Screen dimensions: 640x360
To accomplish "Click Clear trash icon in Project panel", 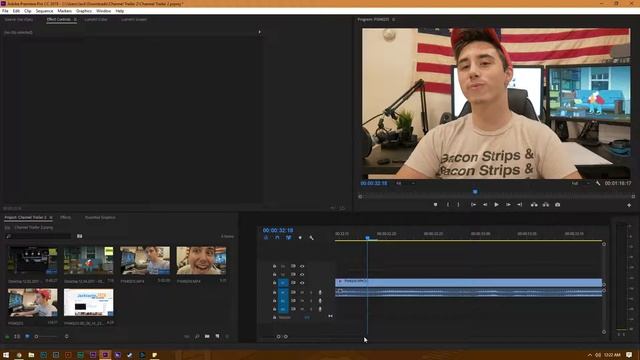I will 227,336.
